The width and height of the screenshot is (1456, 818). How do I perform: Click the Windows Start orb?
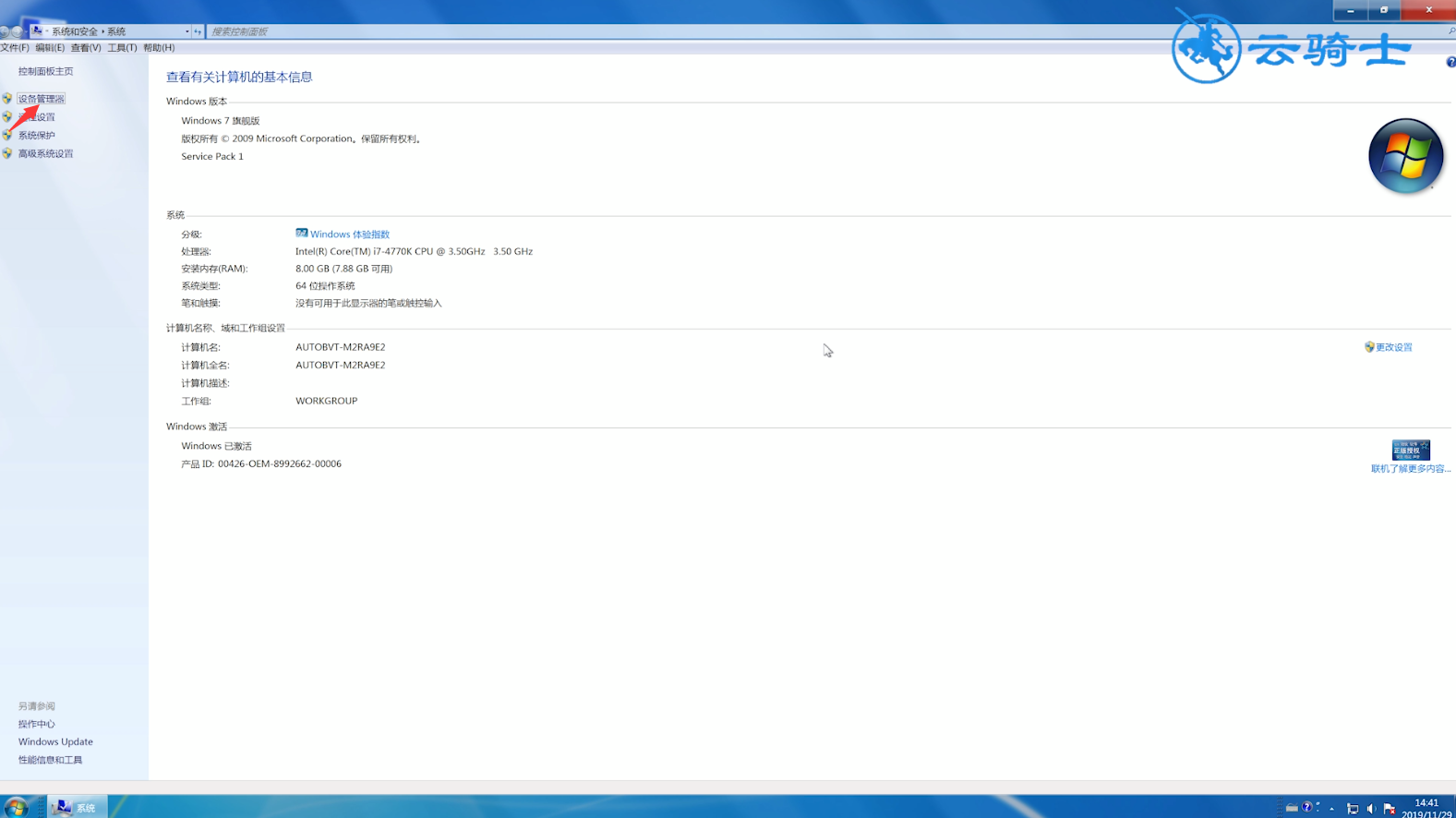[x=16, y=808]
